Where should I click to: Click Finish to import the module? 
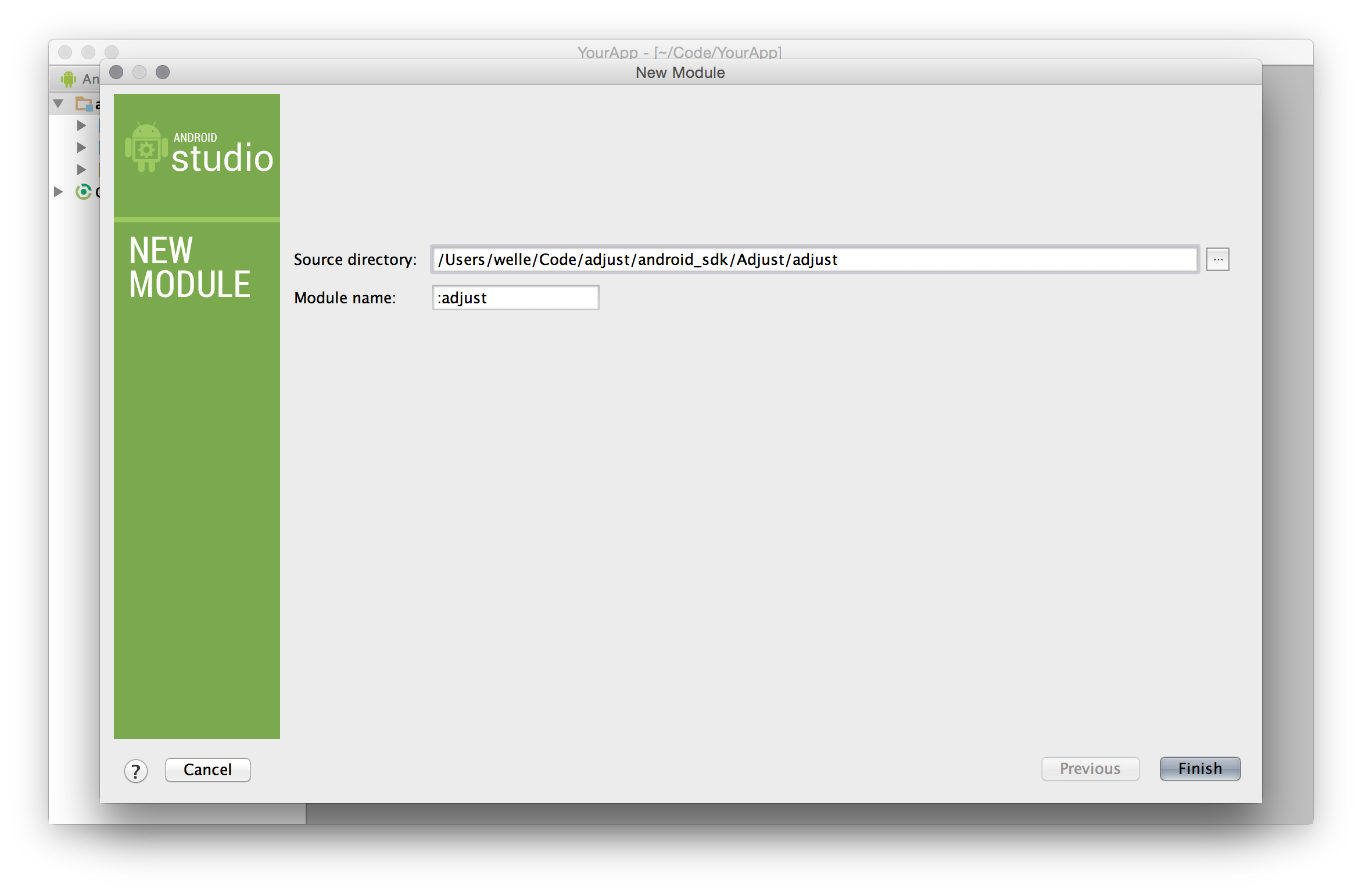tap(1200, 769)
